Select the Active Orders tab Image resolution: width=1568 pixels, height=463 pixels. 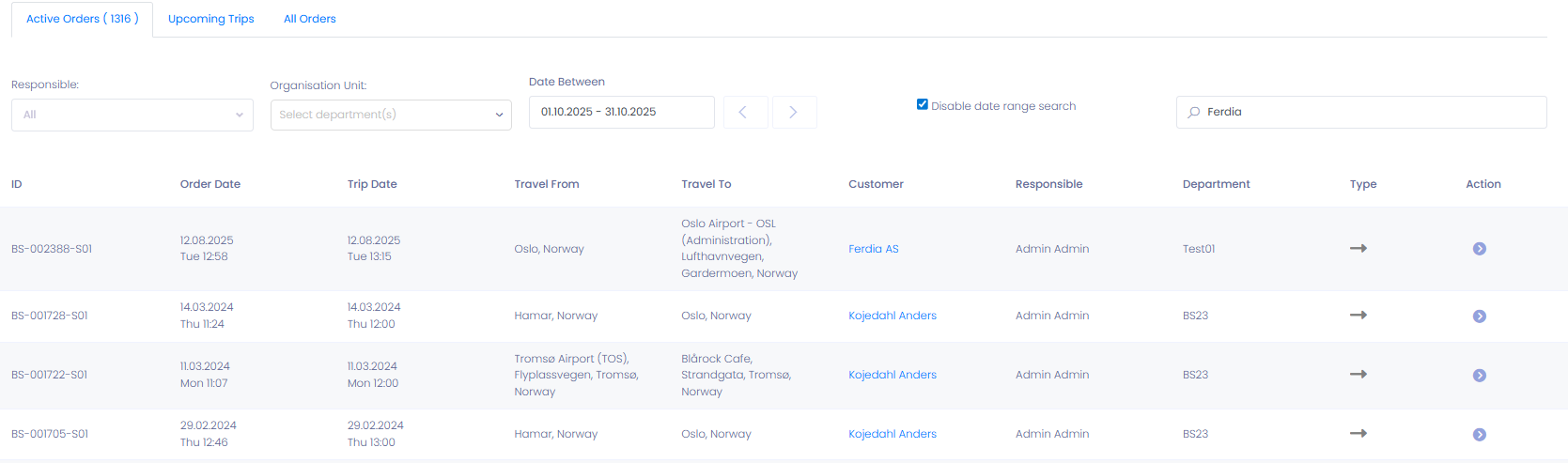pyautogui.click(x=82, y=19)
